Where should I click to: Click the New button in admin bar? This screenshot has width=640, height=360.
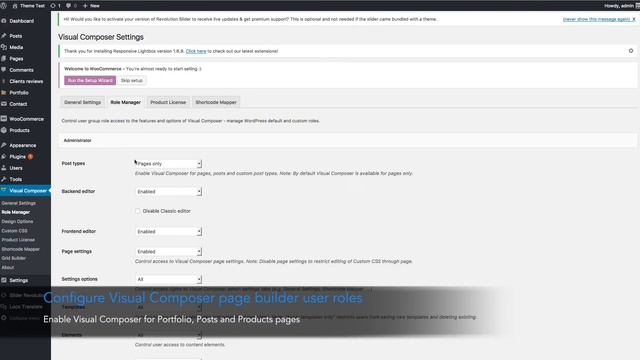[91, 6]
